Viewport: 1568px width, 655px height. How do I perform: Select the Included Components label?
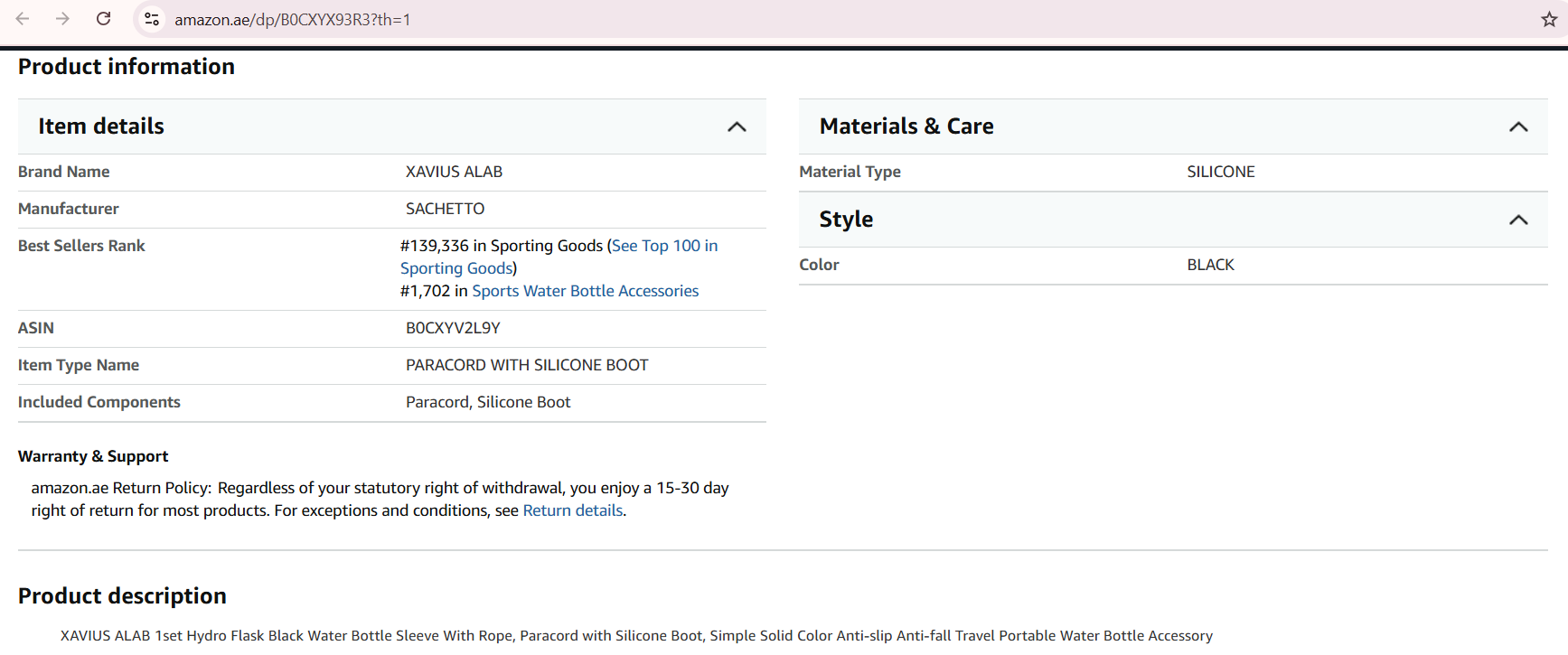99,402
